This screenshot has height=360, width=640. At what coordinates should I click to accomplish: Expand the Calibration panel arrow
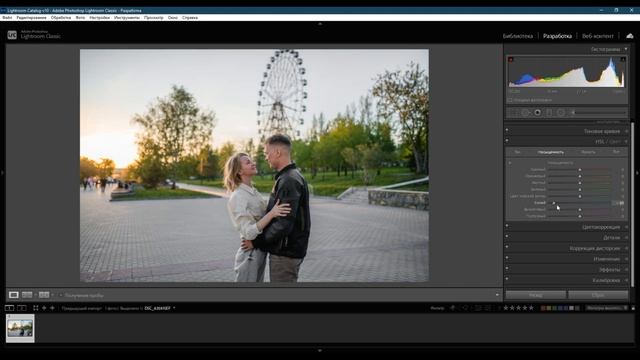tap(626, 280)
